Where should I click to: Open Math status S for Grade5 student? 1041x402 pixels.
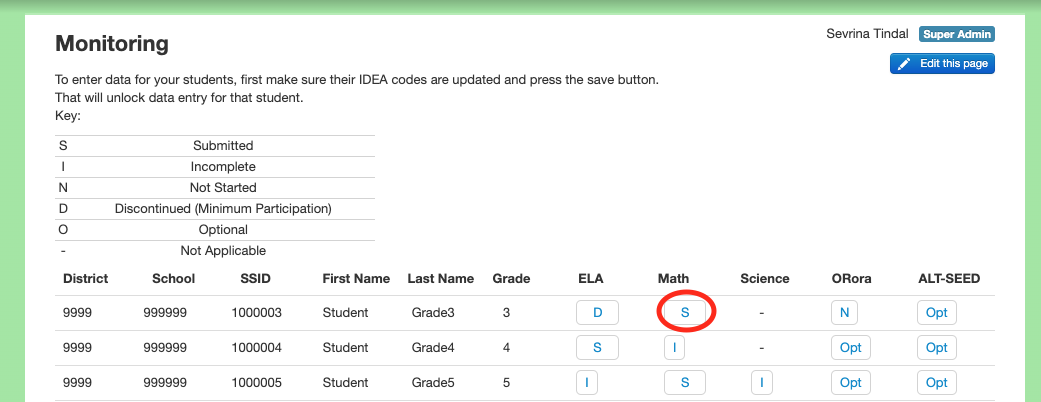tap(684, 383)
